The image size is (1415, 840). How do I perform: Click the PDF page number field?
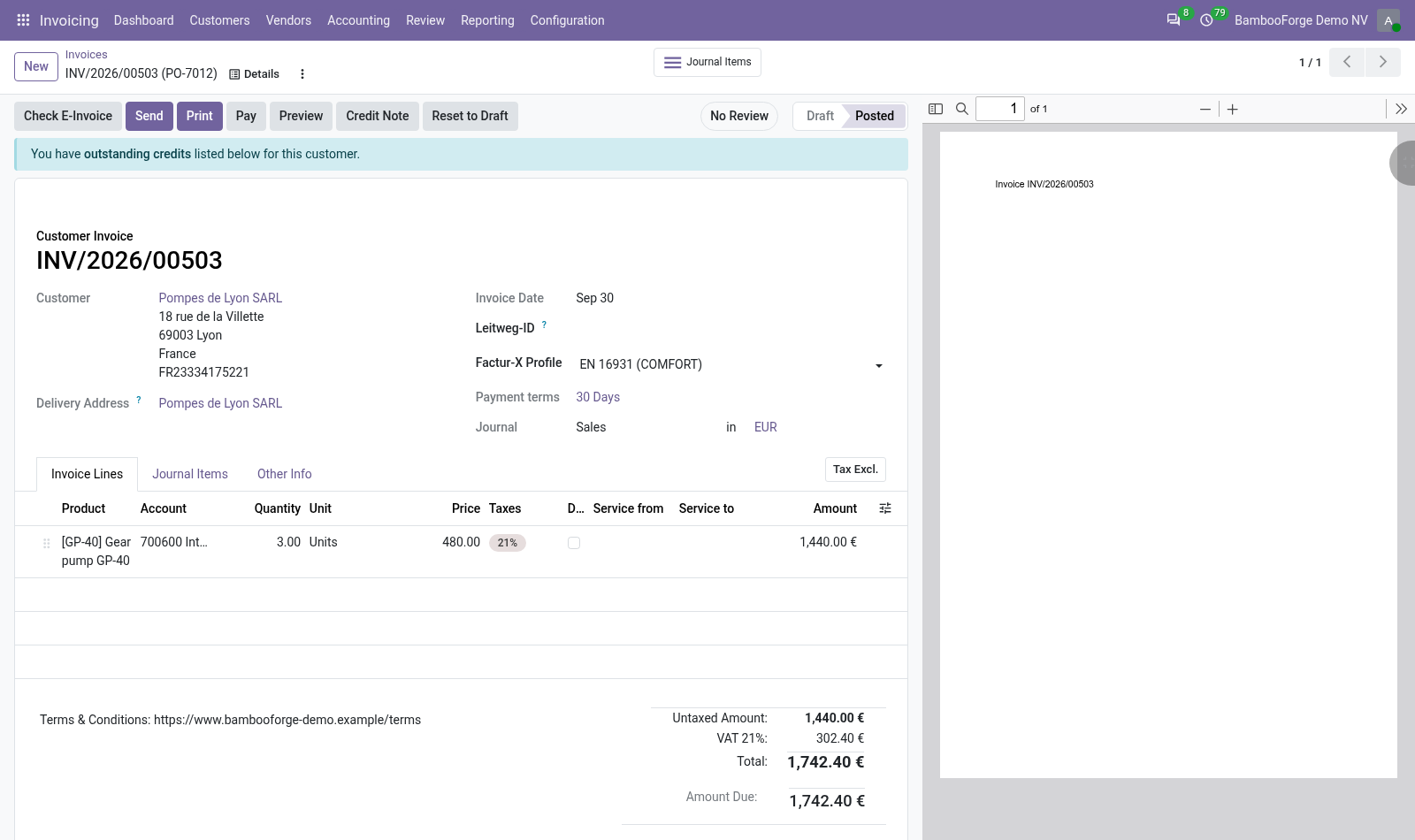click(x=1000, y=109)
